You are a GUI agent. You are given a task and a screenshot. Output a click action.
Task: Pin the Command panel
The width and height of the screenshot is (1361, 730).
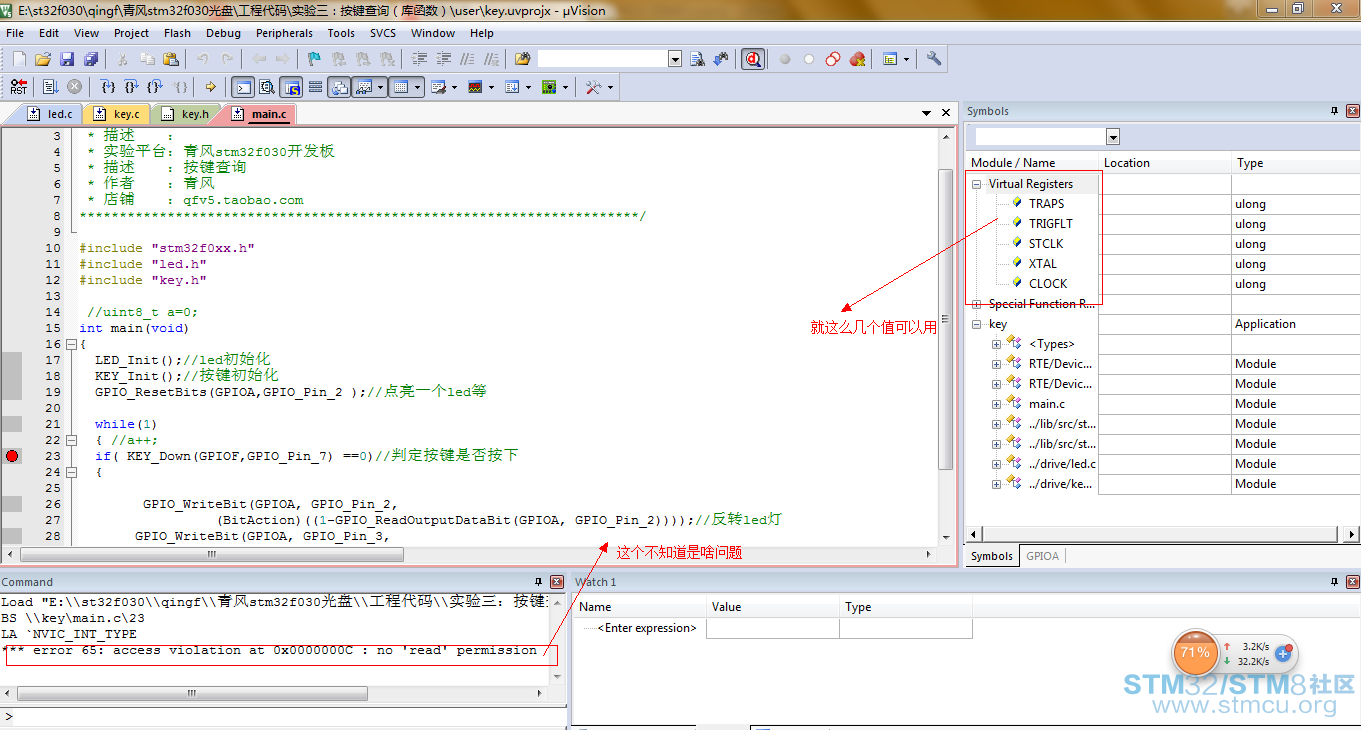tap(538, 582)
